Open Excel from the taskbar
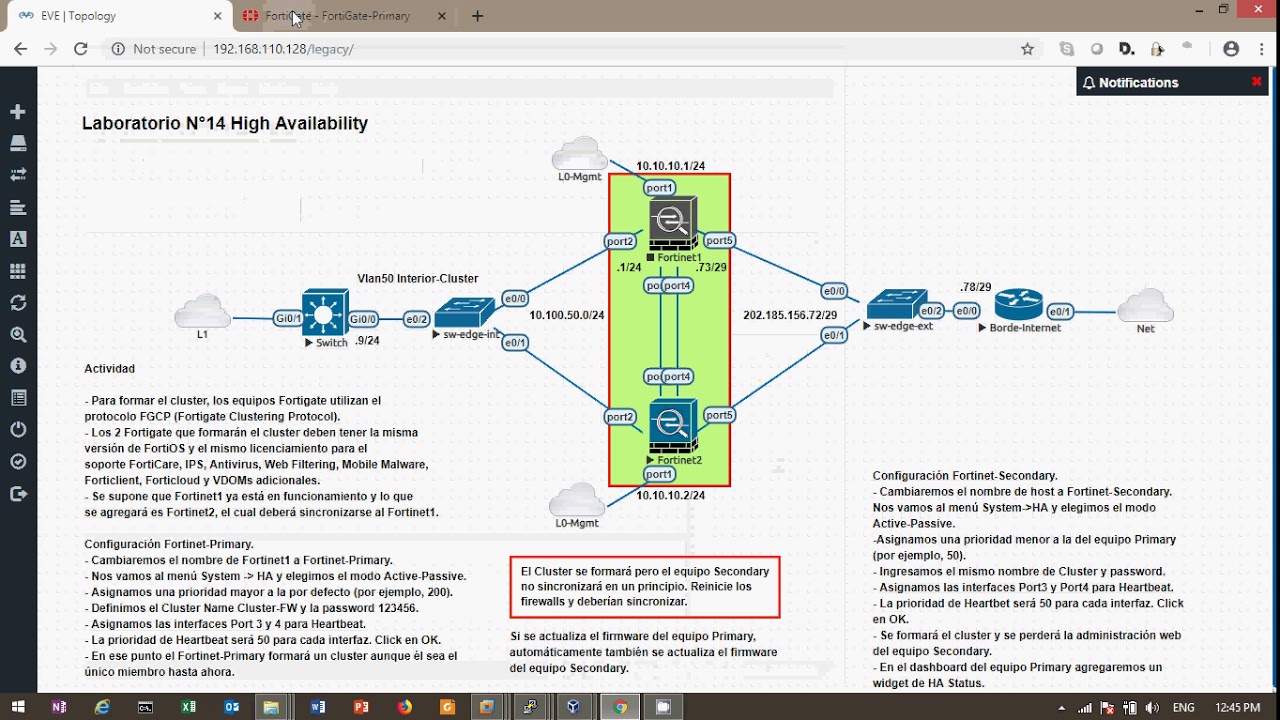Image resolution: width=1280 pixels, height=720 pixels. pyautogui.click(x=189, y=707)
